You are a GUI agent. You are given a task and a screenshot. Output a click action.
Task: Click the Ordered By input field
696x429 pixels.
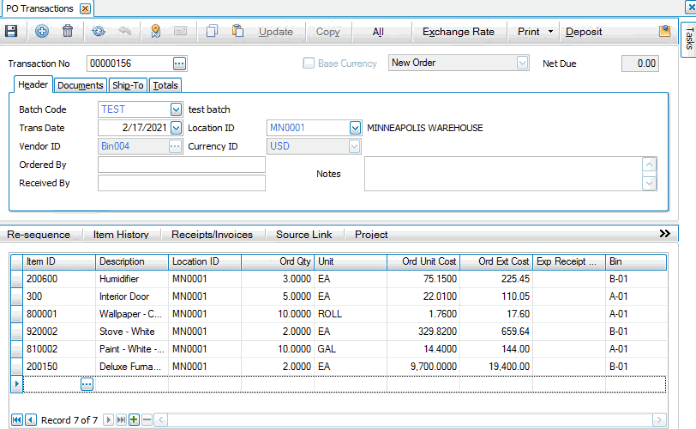[x=181, y=164]
